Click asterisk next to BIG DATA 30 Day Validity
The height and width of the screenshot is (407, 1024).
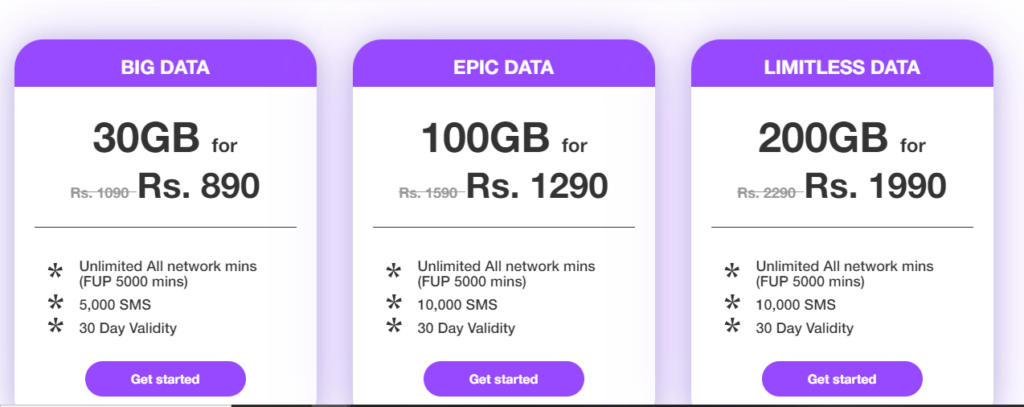(x=56, y=326)
